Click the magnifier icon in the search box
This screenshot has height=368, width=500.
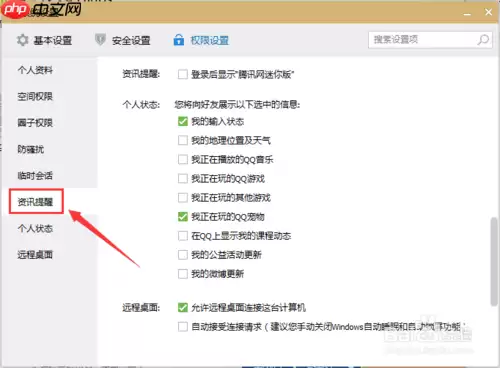pos(483,40)
